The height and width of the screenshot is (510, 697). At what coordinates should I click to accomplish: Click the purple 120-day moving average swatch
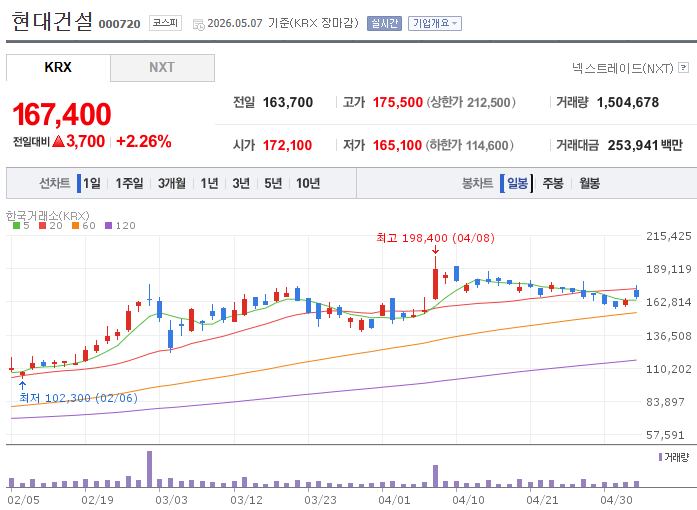[108, 225]
